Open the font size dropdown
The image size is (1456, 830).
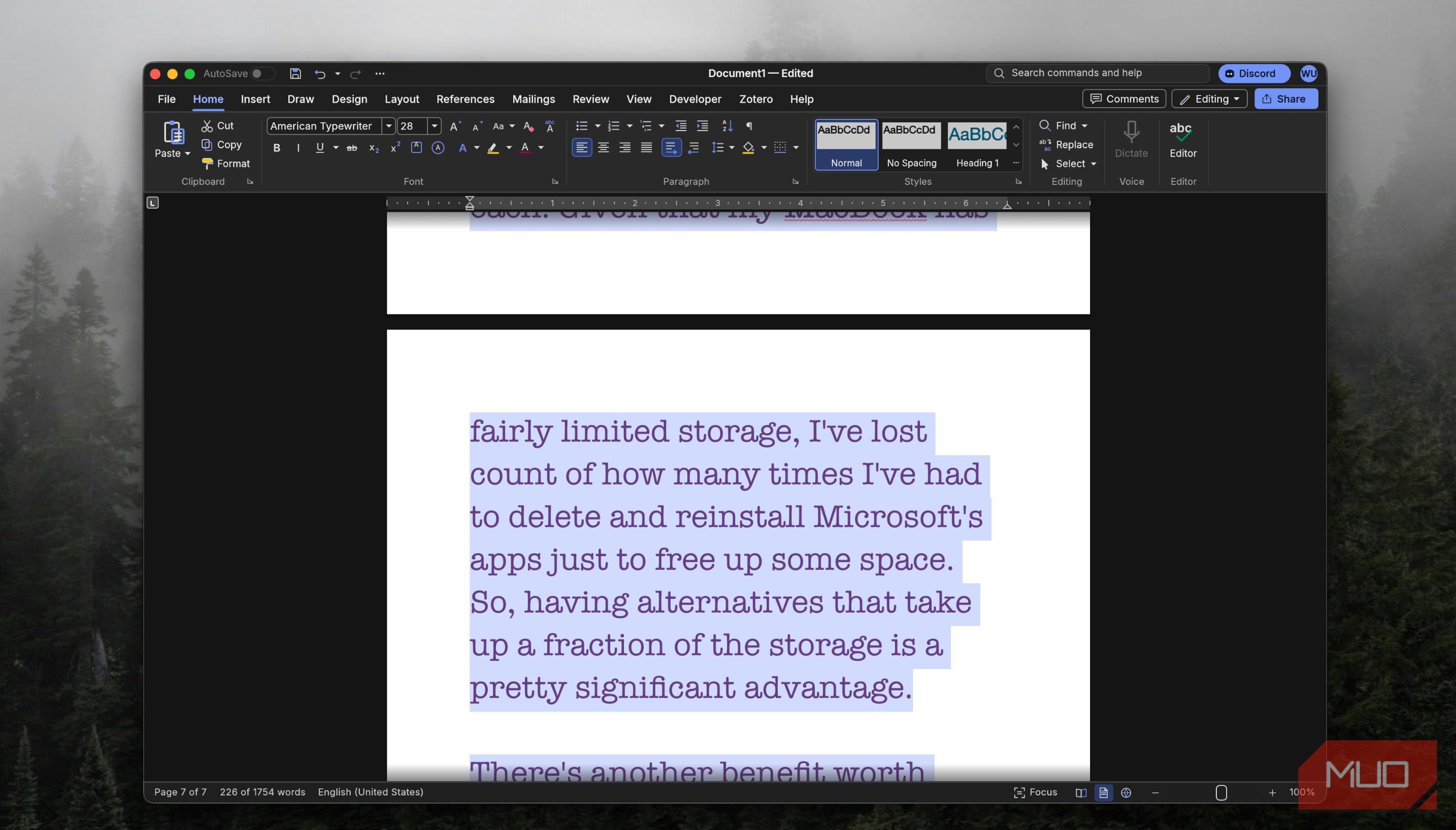tap(434, 126)
